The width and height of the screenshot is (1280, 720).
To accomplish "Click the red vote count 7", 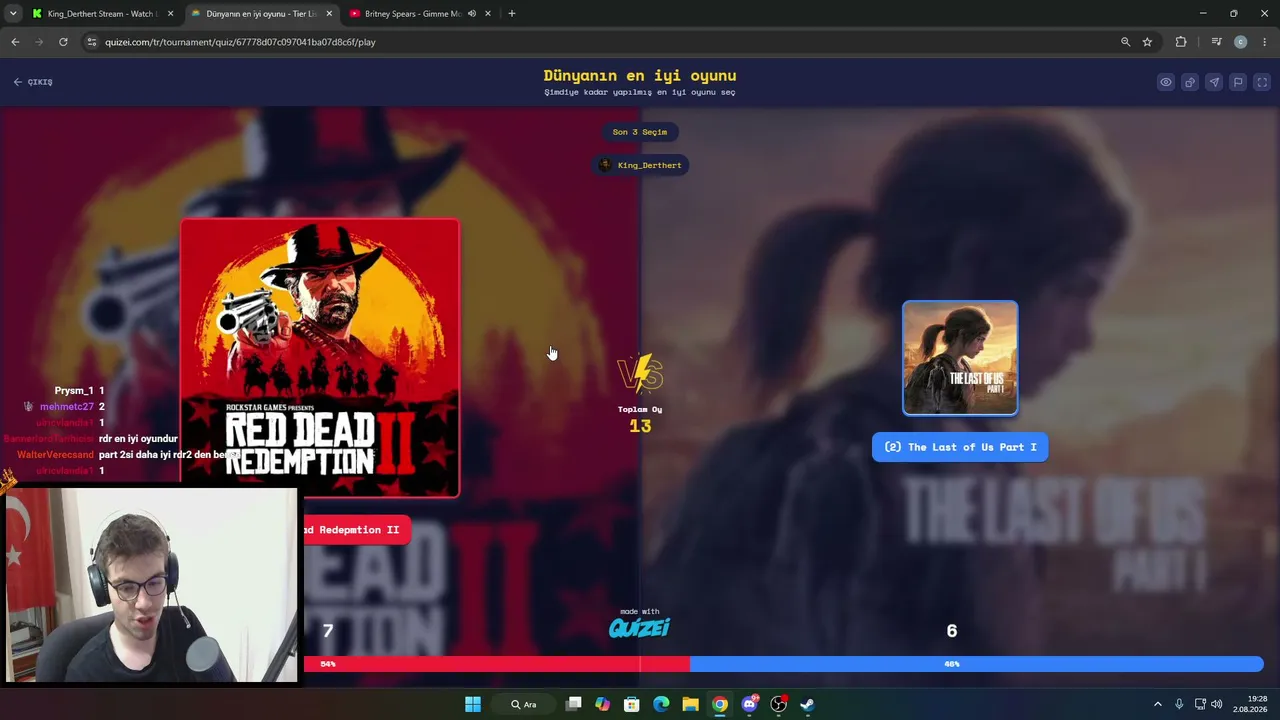I will (327, 631).
